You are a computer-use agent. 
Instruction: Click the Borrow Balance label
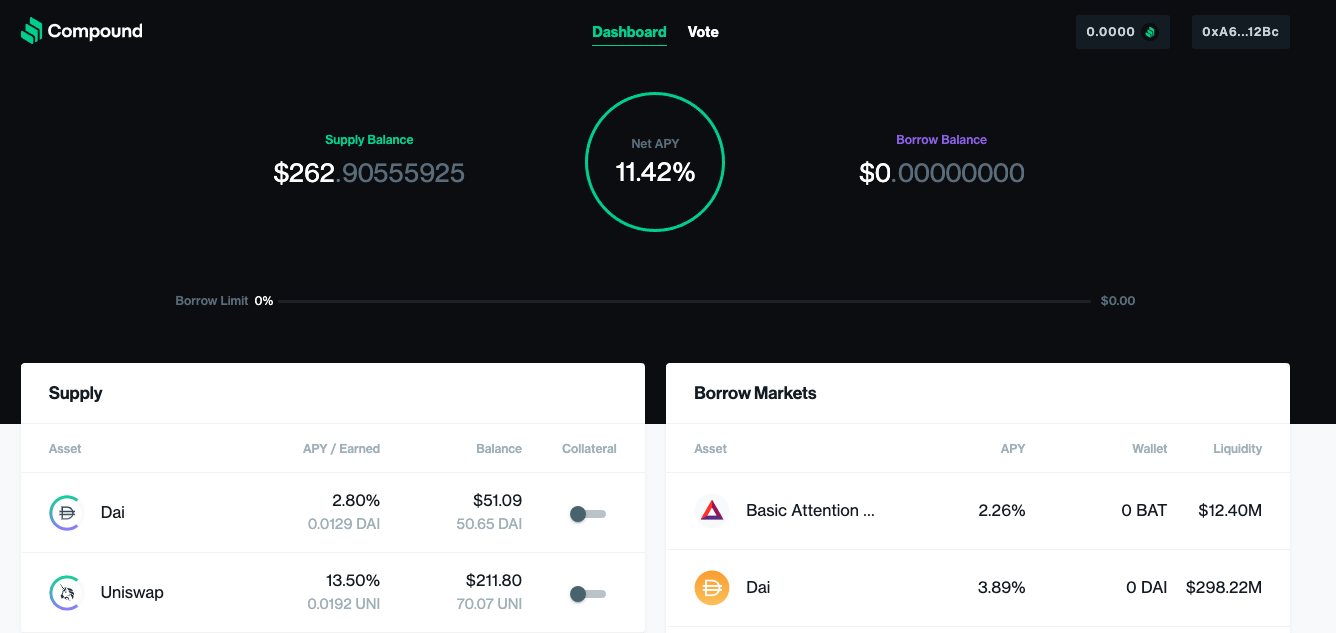click(942, 140)
